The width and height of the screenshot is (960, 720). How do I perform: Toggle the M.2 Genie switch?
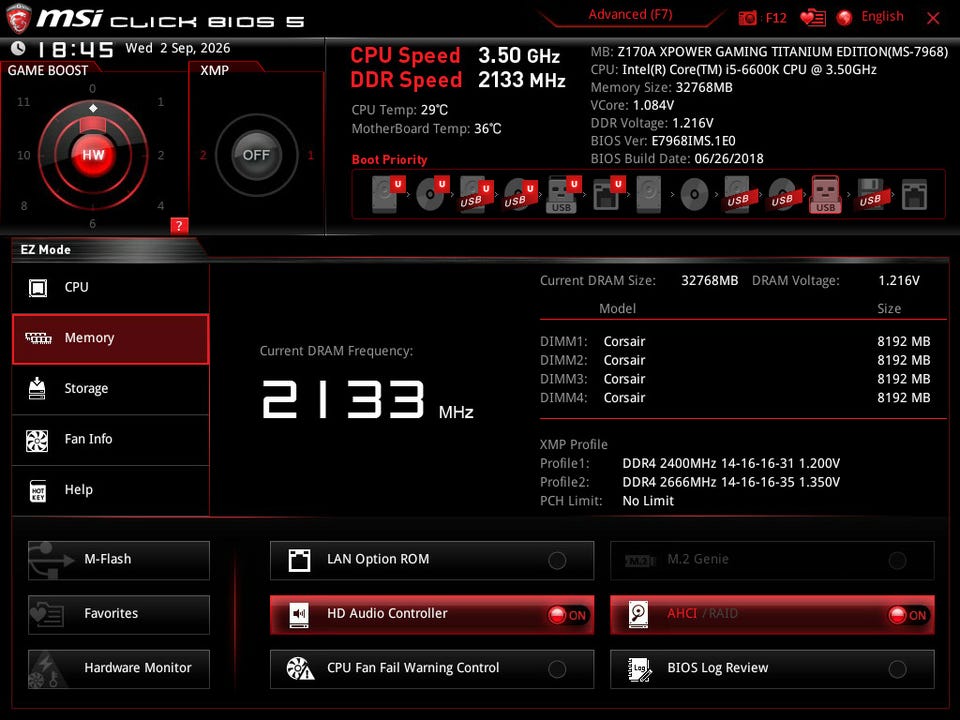pos(898,560)
